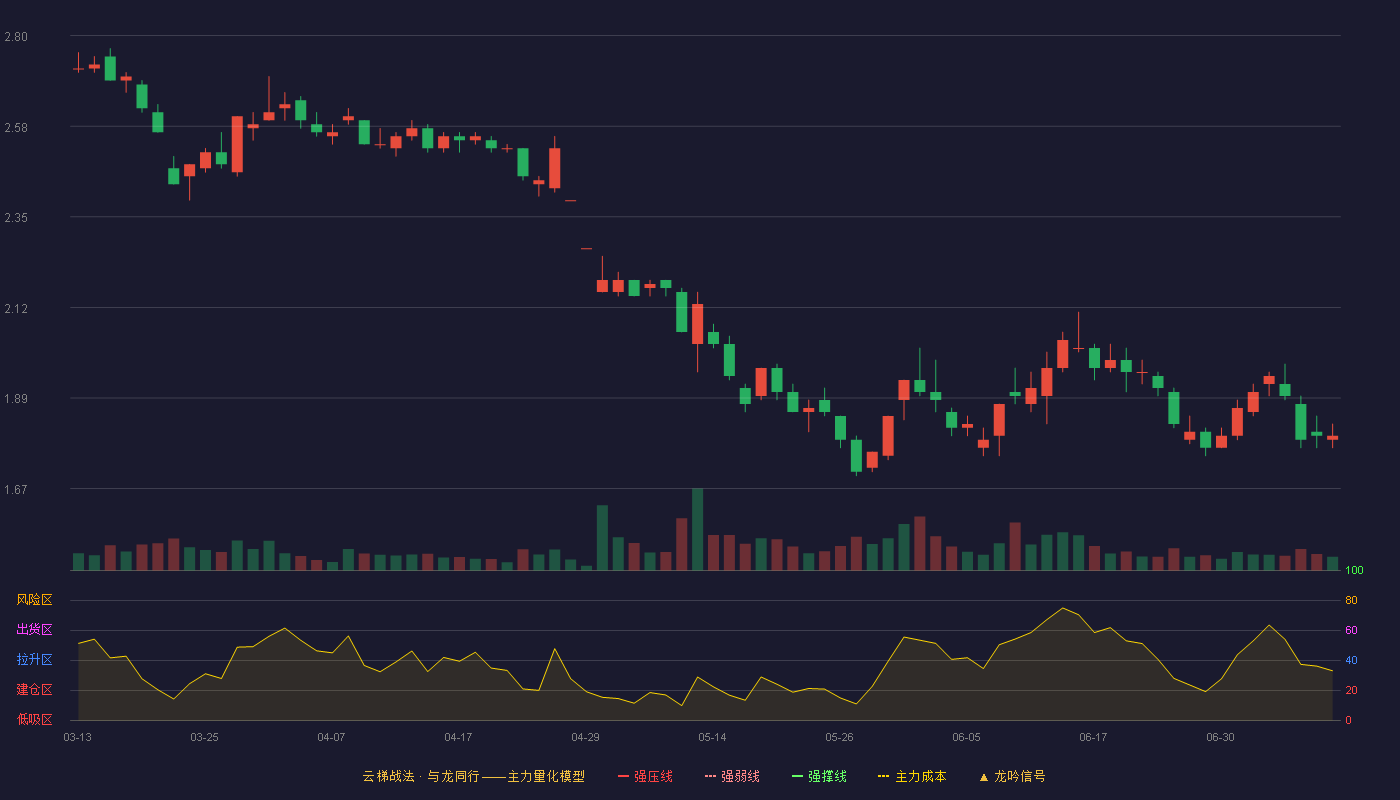Click the red 20 indicator axis value
This screenshot has height=800, width=1400.
(x=1351, y=690)
